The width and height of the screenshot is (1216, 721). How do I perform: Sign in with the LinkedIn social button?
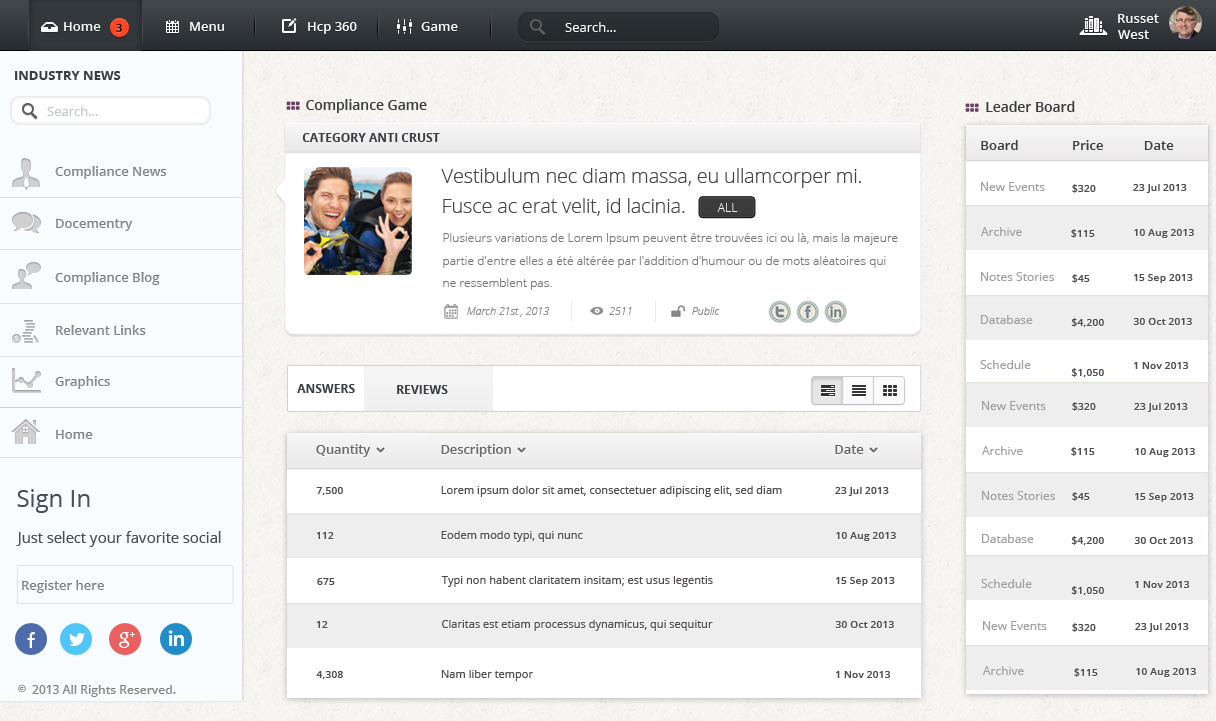click(x=176, y=639)
